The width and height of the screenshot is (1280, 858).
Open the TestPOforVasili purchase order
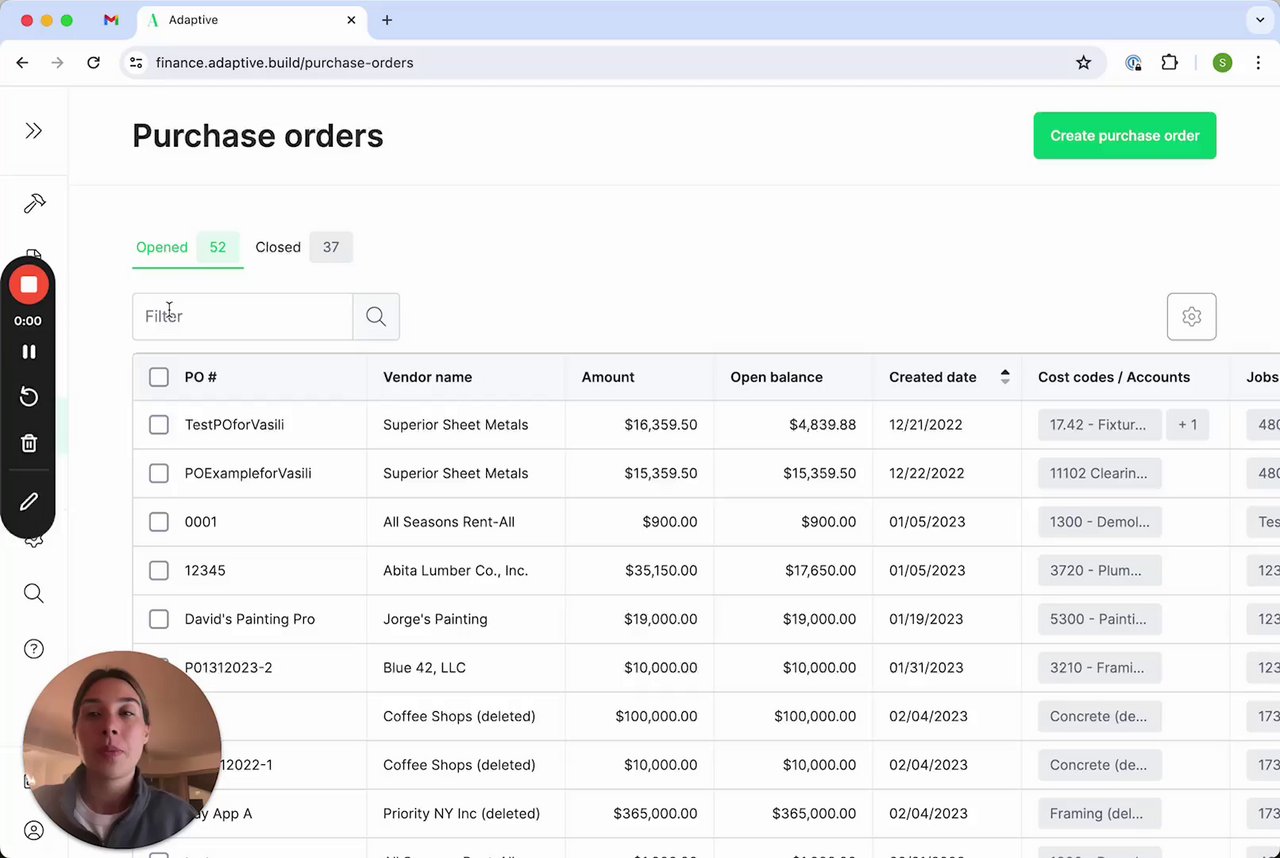click(234, 425)
